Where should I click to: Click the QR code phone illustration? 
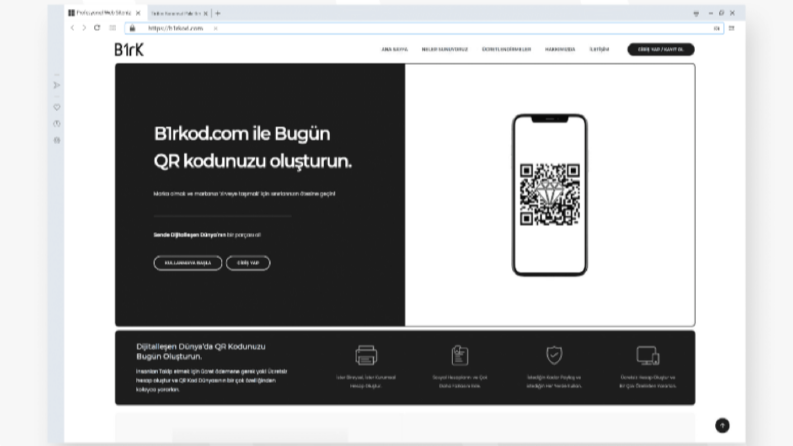pos(550,195)
